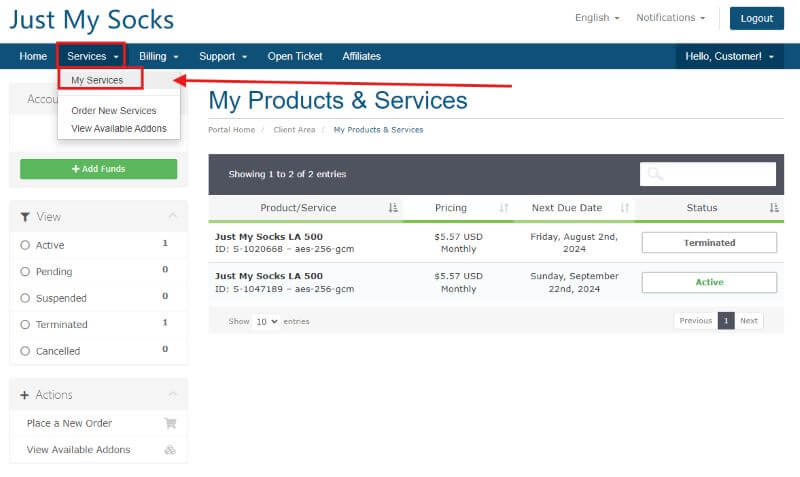The width and height of the screenshot is (800, 477).
Task: Sort by Product/Service sort icon
Action: point(393,208)
